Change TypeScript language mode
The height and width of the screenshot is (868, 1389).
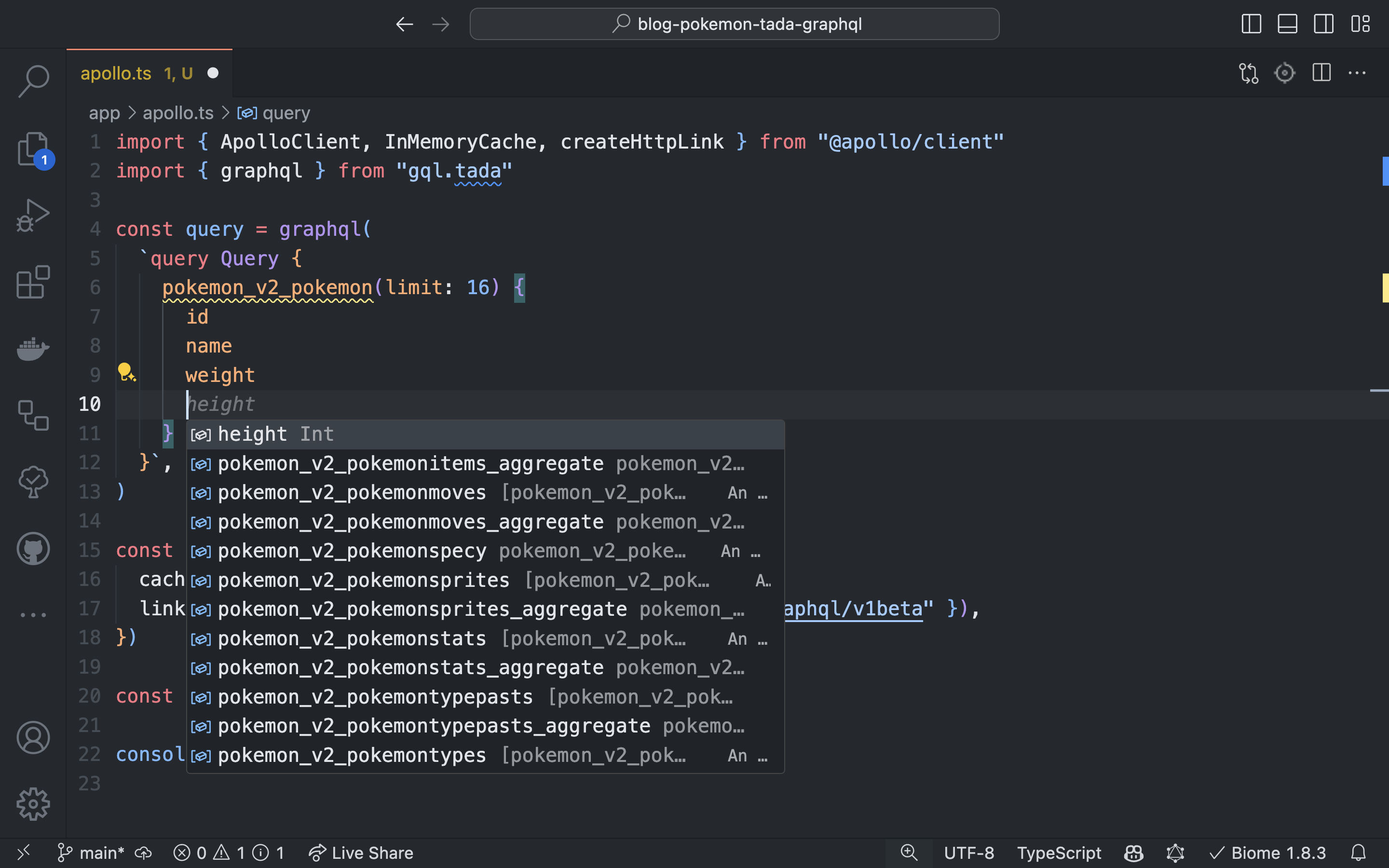[x=1059, y=853]
